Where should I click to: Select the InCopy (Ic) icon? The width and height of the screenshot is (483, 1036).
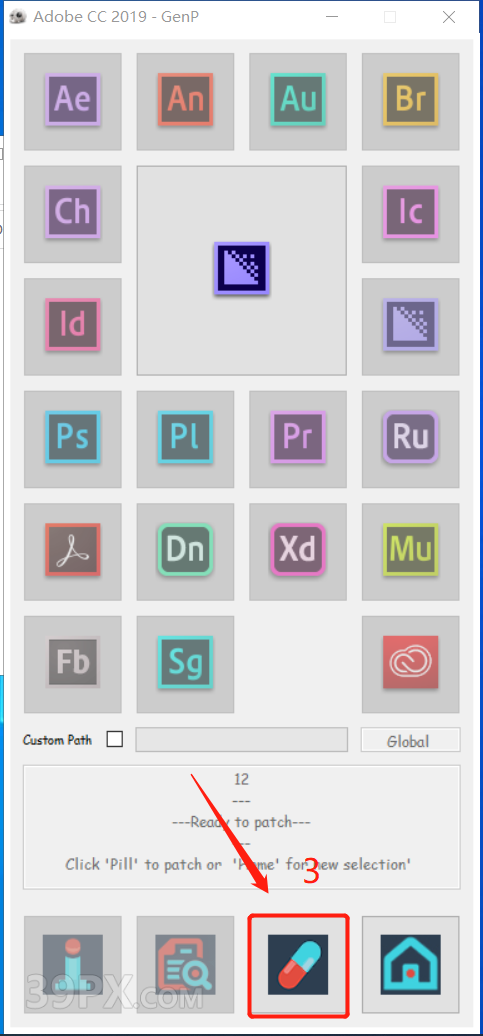(x=410, y=214)
